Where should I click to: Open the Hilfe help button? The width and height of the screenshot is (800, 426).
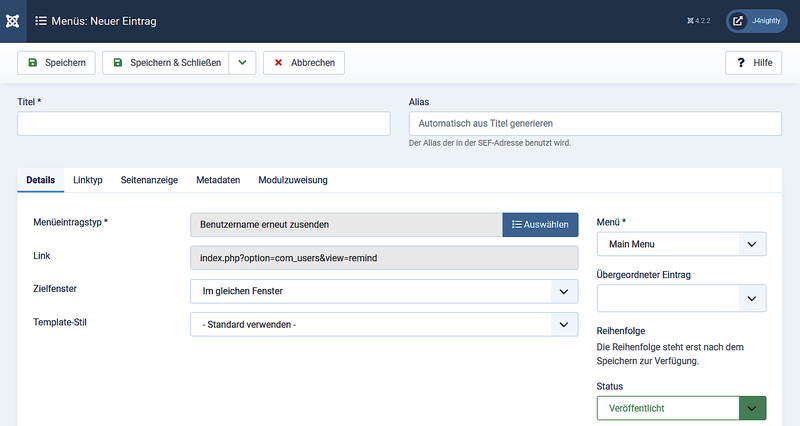pyautogui.click(x=753, y=63)
